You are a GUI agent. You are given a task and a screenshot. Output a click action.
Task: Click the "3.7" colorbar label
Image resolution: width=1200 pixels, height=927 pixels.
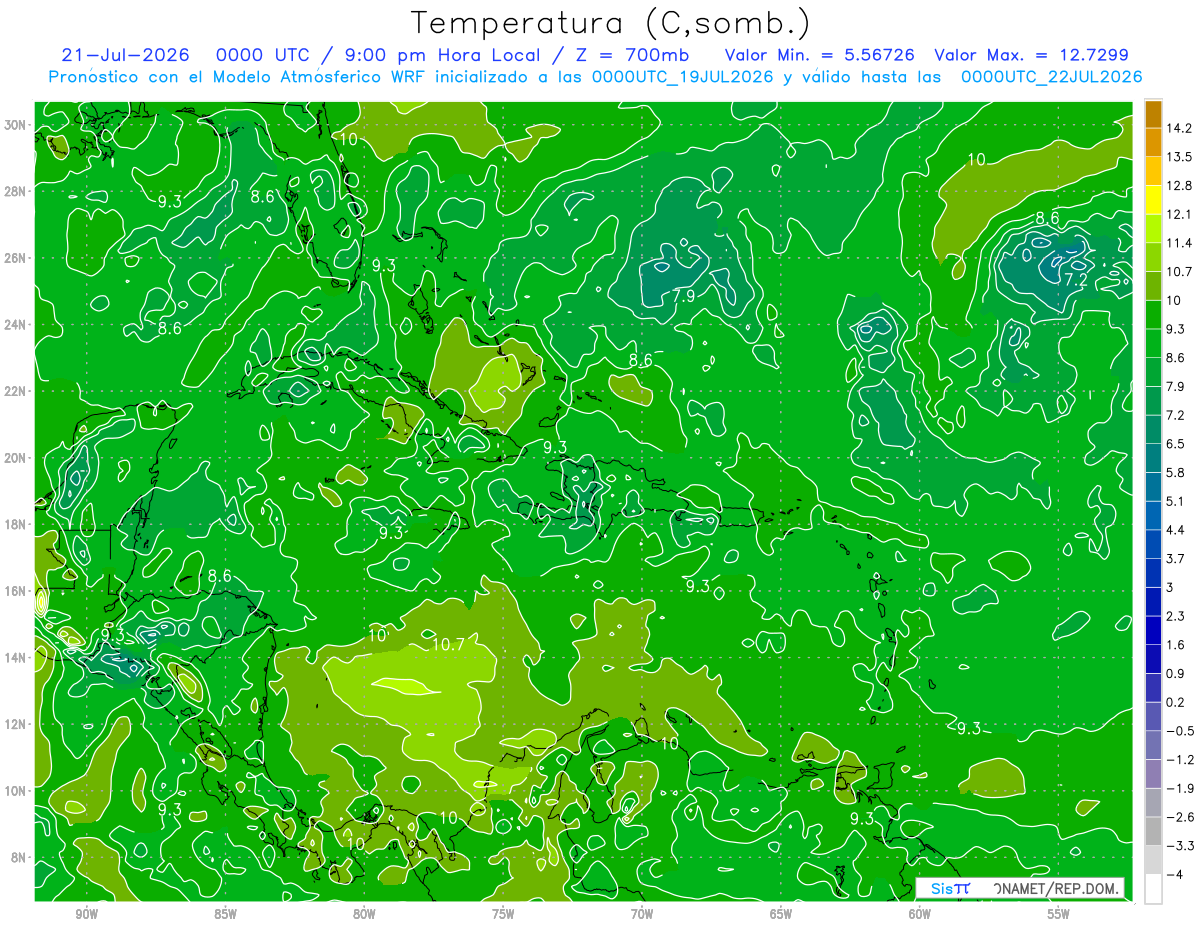[x=1176, y=558]
